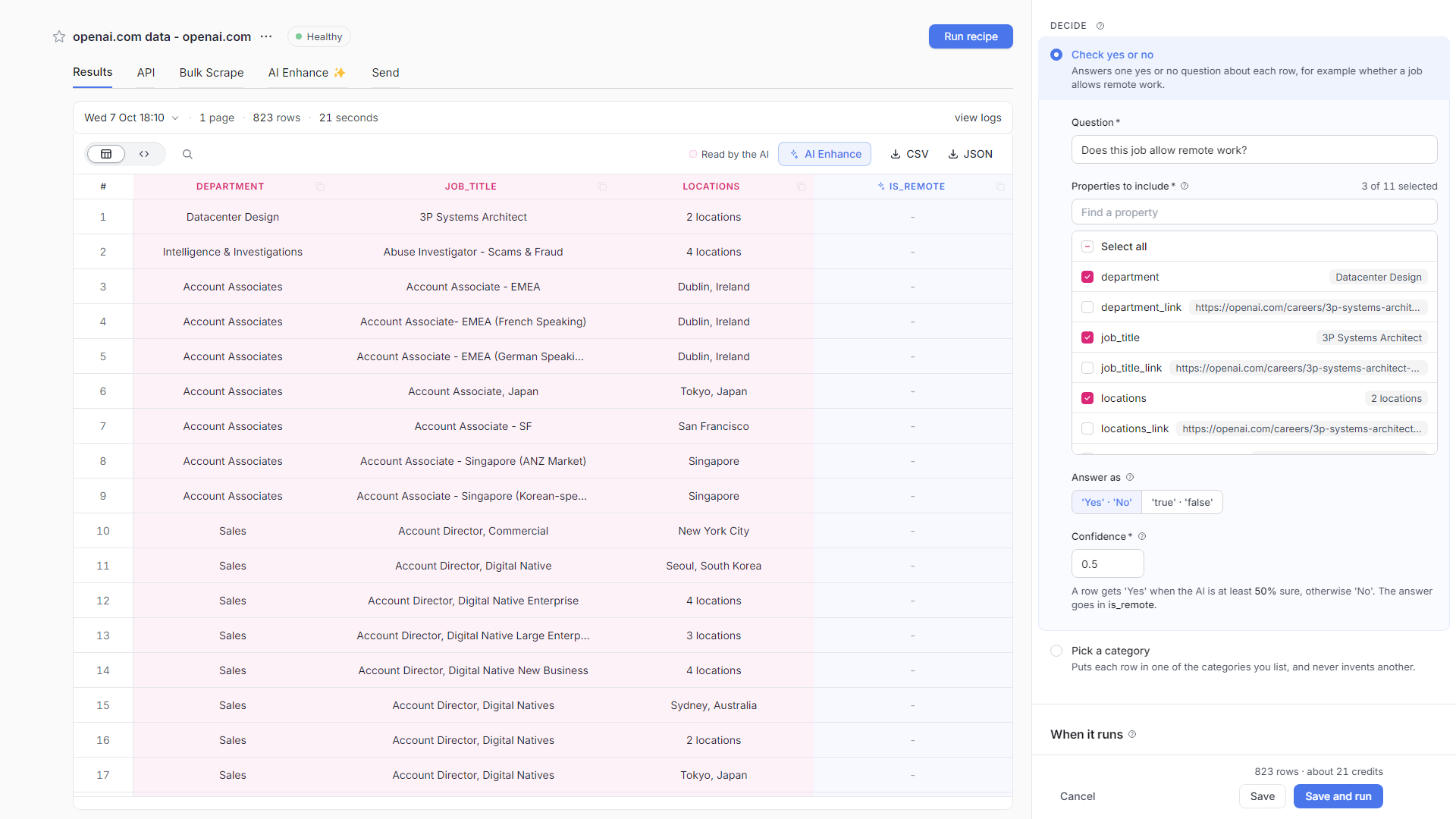This screenshot has width=1456, height=819.
Task: Toggle the Select all checkbox
Action: pos(1087,246)
